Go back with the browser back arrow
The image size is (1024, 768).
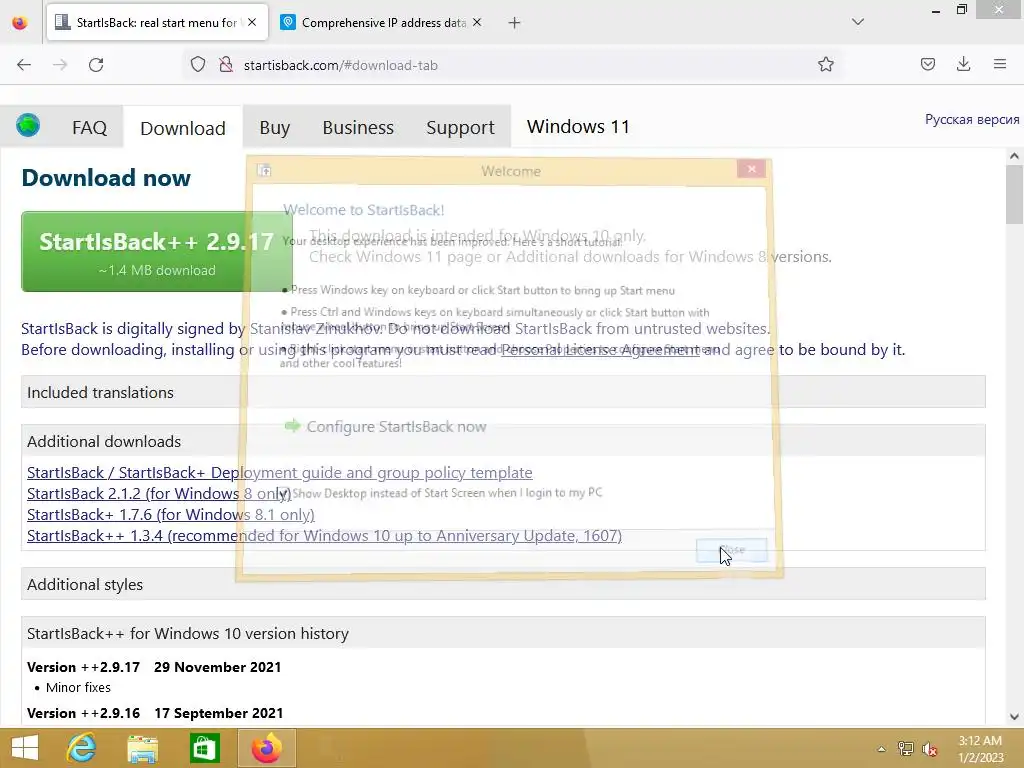(24, 65)
